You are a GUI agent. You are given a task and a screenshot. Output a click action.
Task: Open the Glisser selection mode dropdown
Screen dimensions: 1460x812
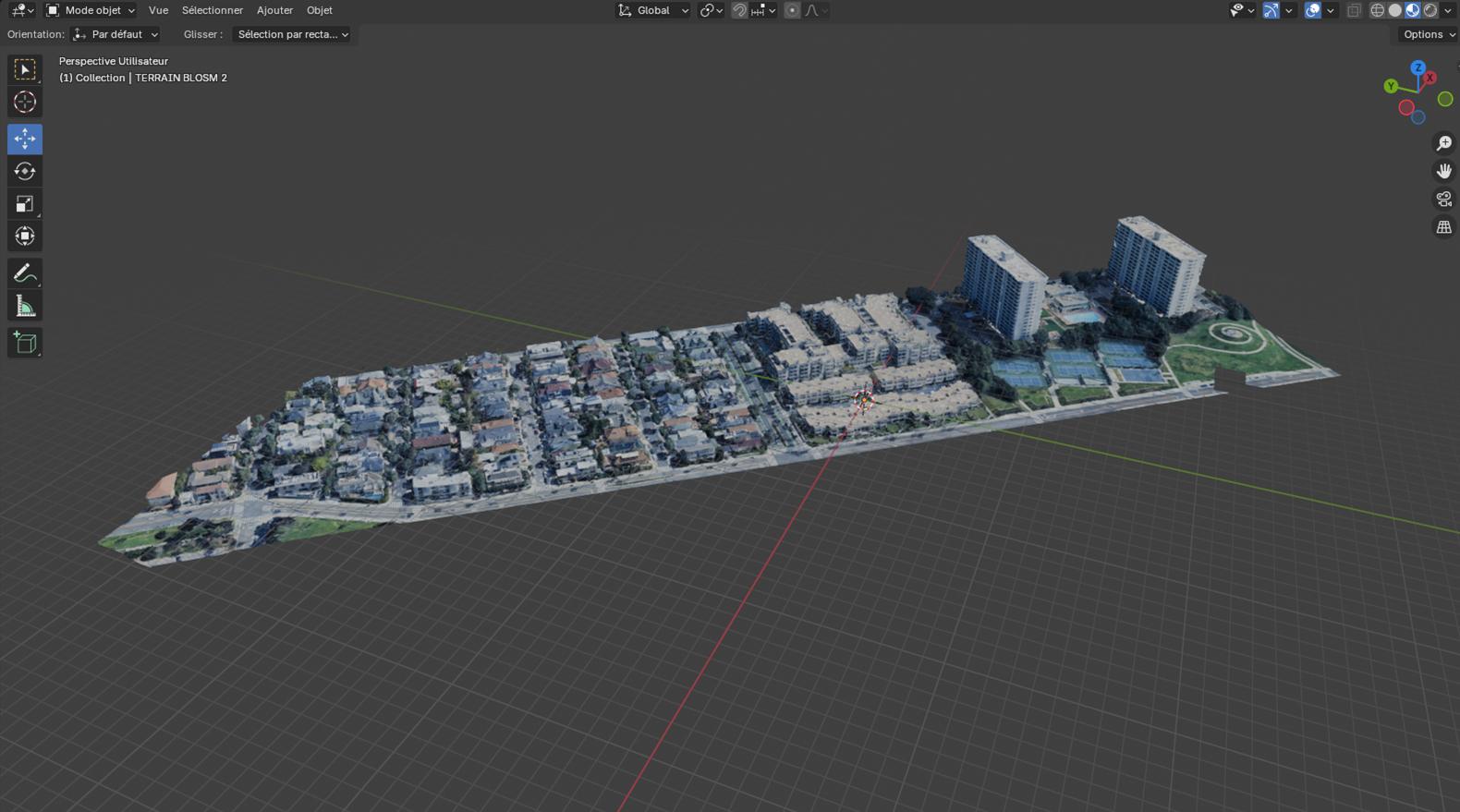point(291,34)
